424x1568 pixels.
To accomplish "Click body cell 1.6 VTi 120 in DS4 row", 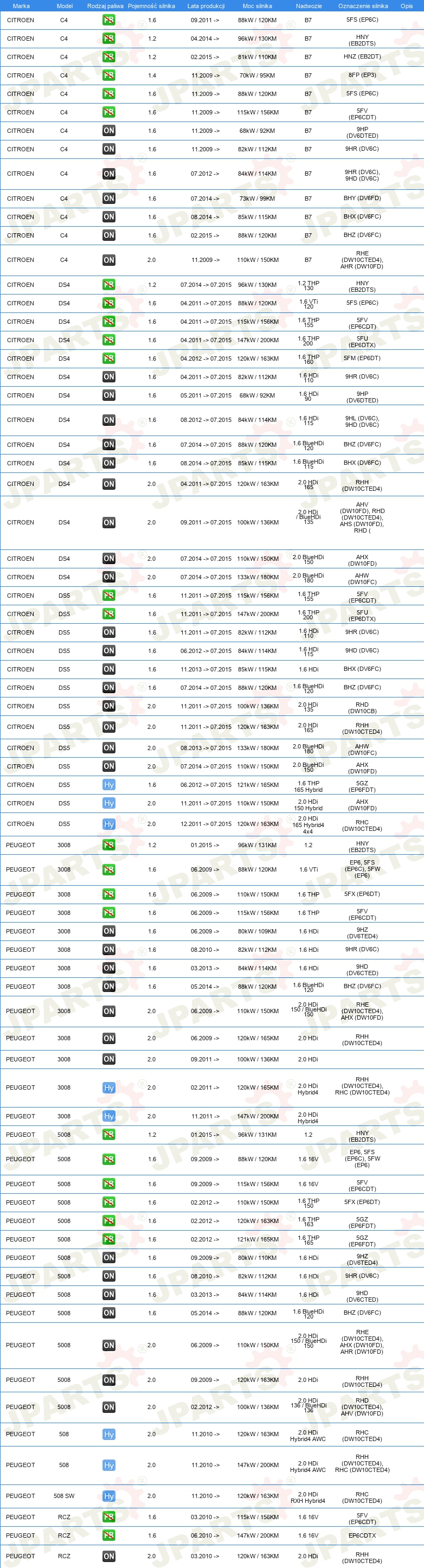I will 309,304.
